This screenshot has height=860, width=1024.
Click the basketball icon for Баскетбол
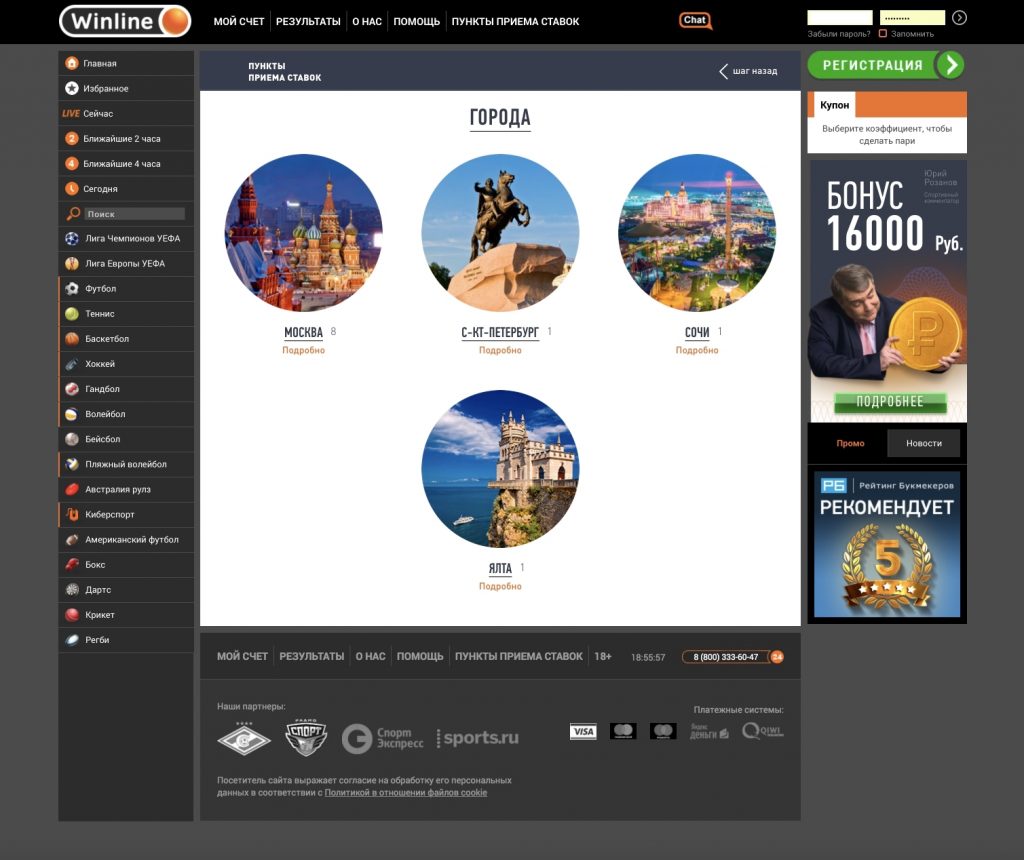click(x=72, y=339)
